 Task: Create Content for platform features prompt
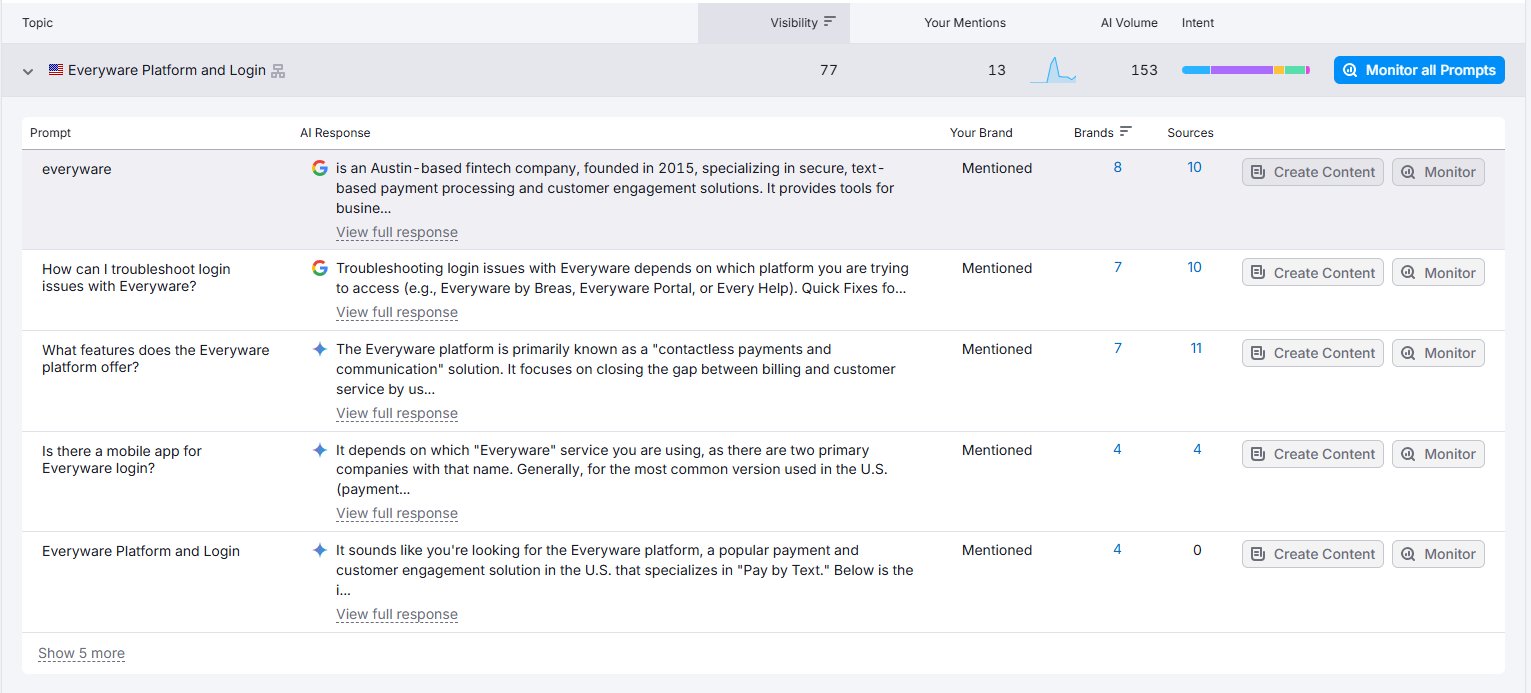tap(1313, 353)
